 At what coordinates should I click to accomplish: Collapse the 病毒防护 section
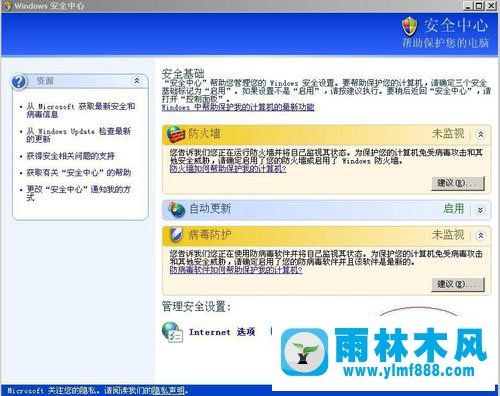pyautogui.click(x=481, y=235)
